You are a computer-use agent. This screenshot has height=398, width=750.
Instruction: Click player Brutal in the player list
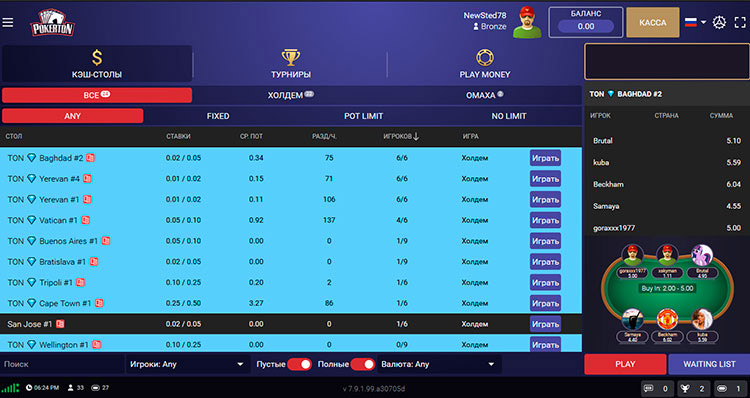click(603, 141)
